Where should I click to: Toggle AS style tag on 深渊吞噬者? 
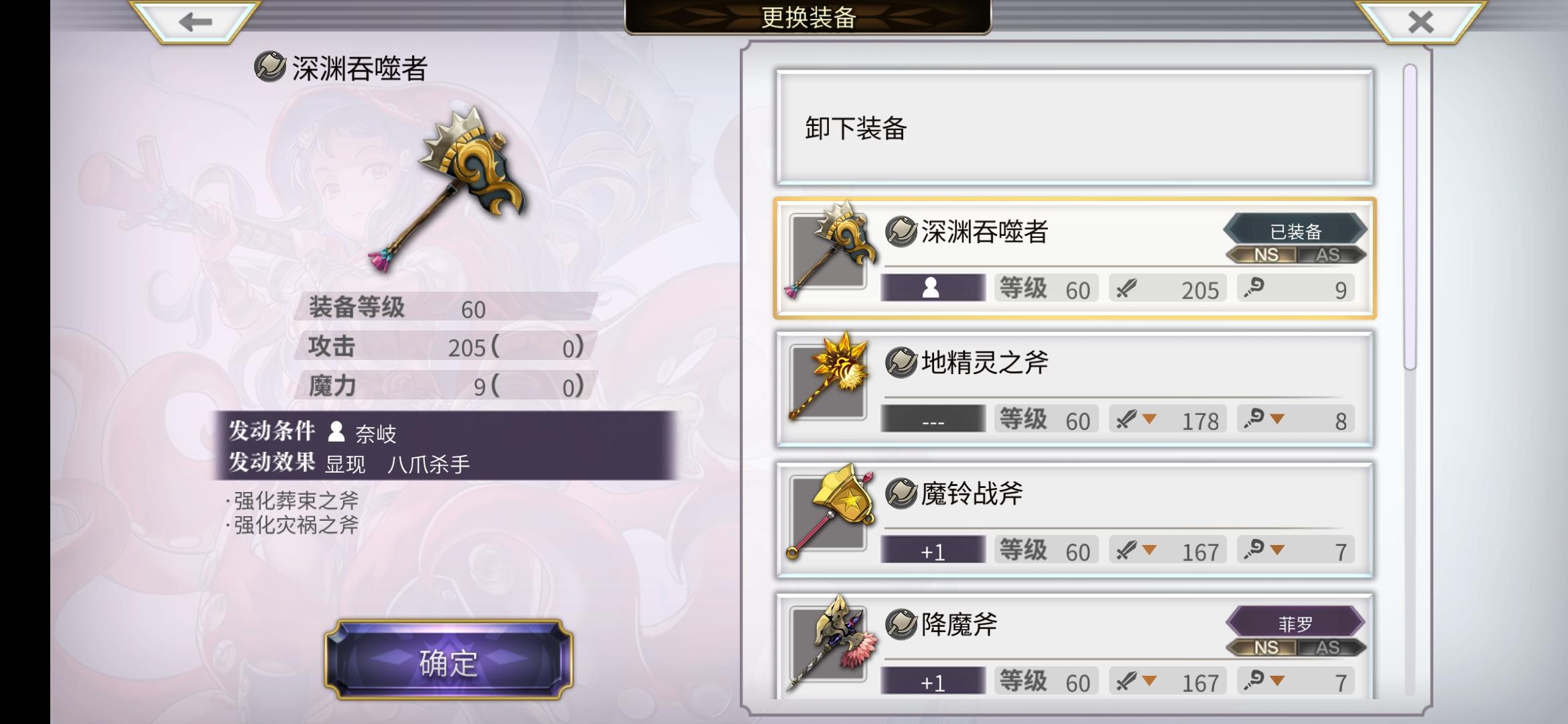tap(1330, 255)
